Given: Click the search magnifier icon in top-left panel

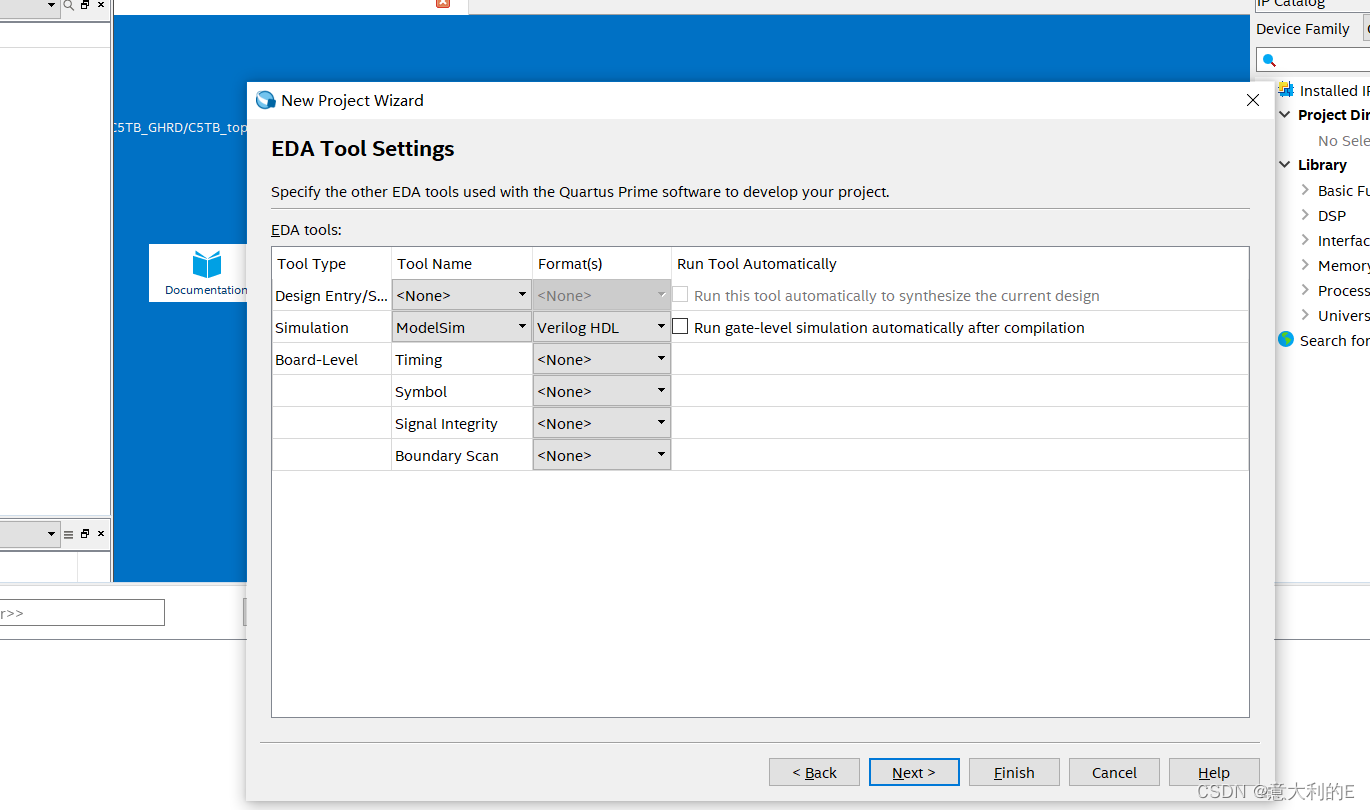Looking at the screenshot, I should tap(69, 5).
